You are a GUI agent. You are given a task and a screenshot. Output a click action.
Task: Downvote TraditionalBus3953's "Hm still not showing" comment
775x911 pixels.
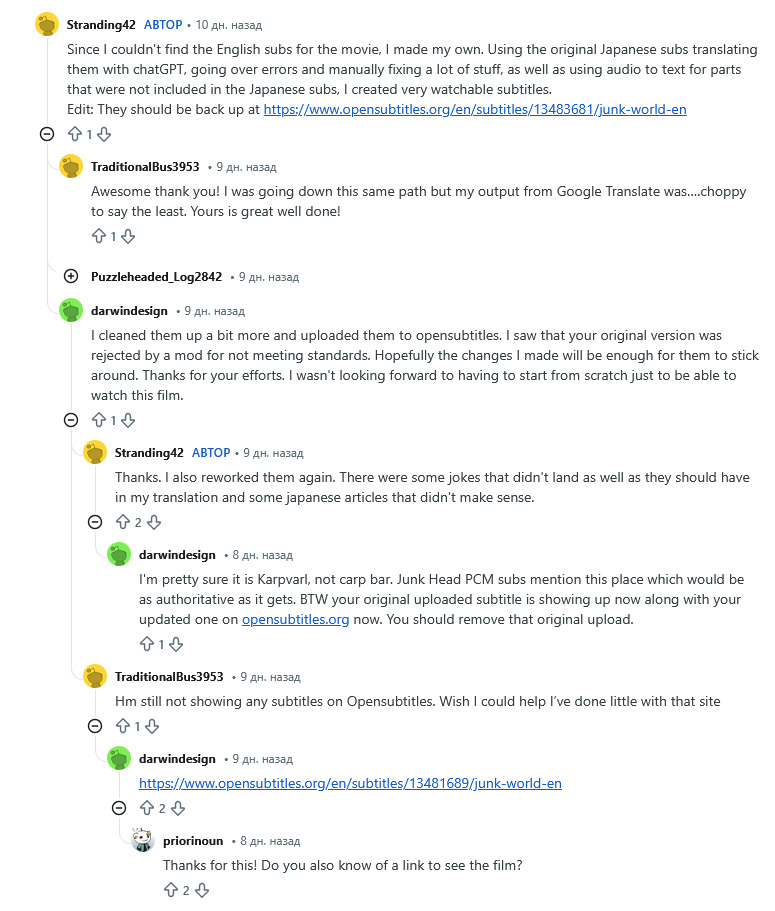pos(152,727)
